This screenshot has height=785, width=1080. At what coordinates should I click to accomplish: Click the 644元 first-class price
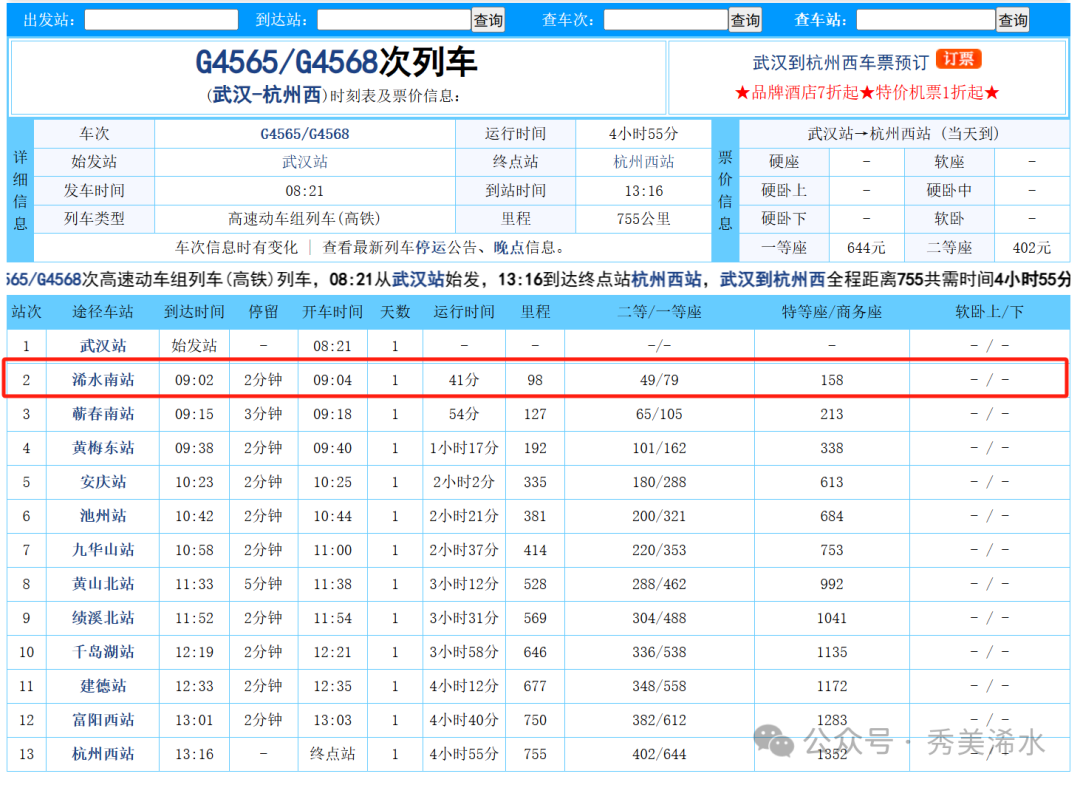(866, 248)
